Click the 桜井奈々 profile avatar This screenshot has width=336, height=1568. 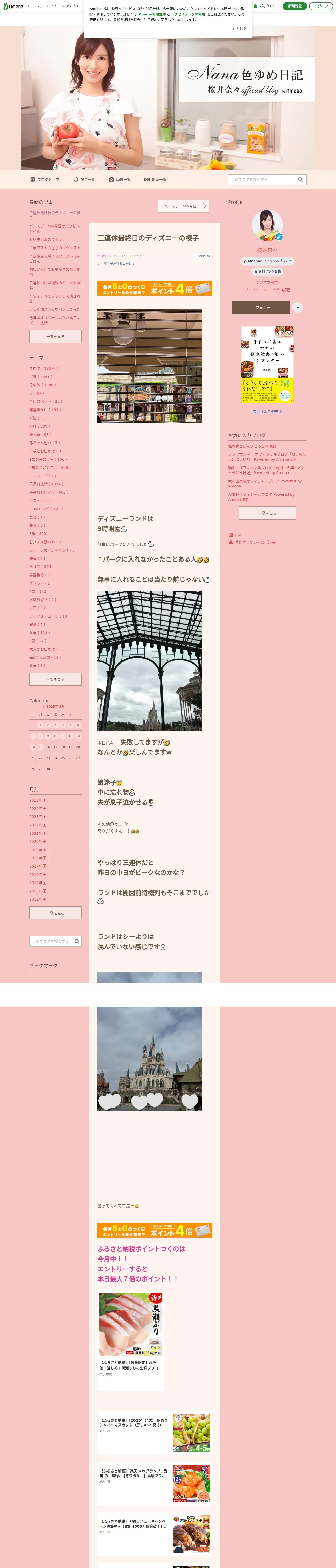(267, 226)
